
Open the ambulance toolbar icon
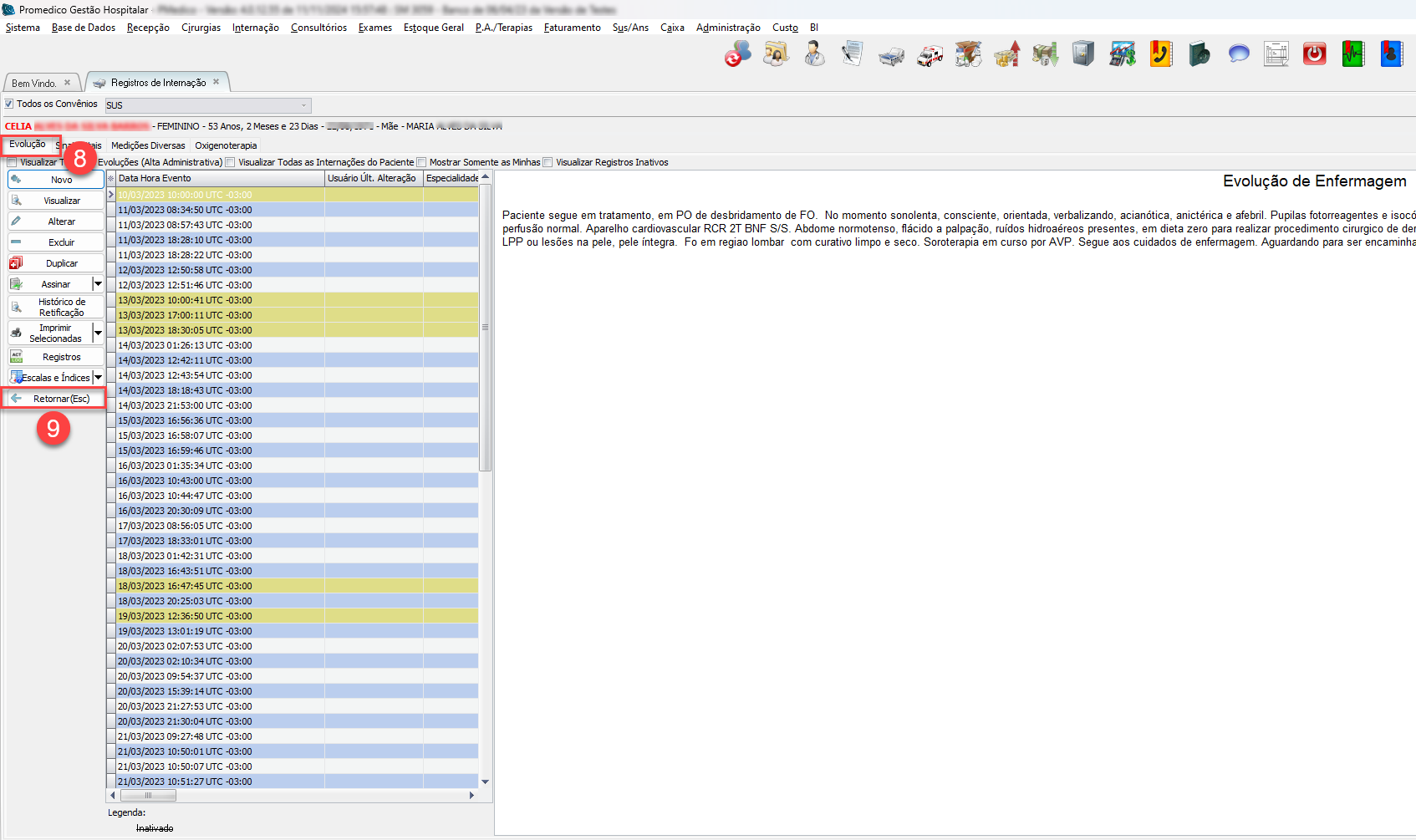click(930, 55)
